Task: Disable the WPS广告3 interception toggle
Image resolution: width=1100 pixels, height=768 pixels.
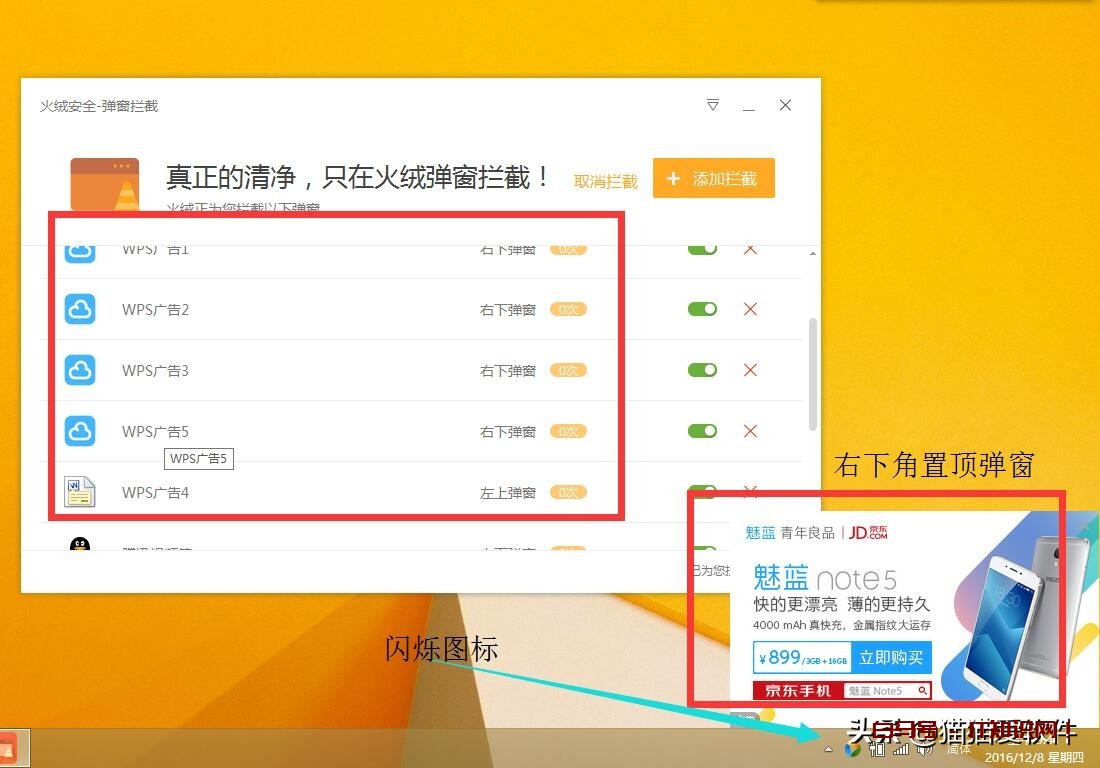Action: (x=702, y=370)
